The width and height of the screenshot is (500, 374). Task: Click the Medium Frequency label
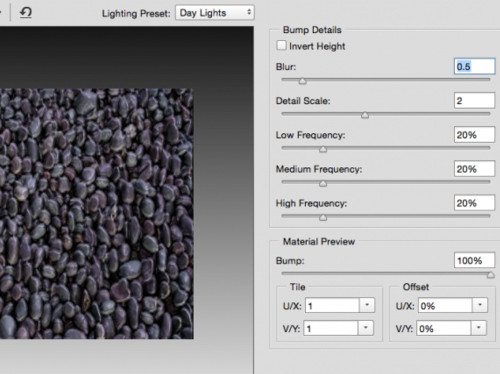(x=319, y=169)
